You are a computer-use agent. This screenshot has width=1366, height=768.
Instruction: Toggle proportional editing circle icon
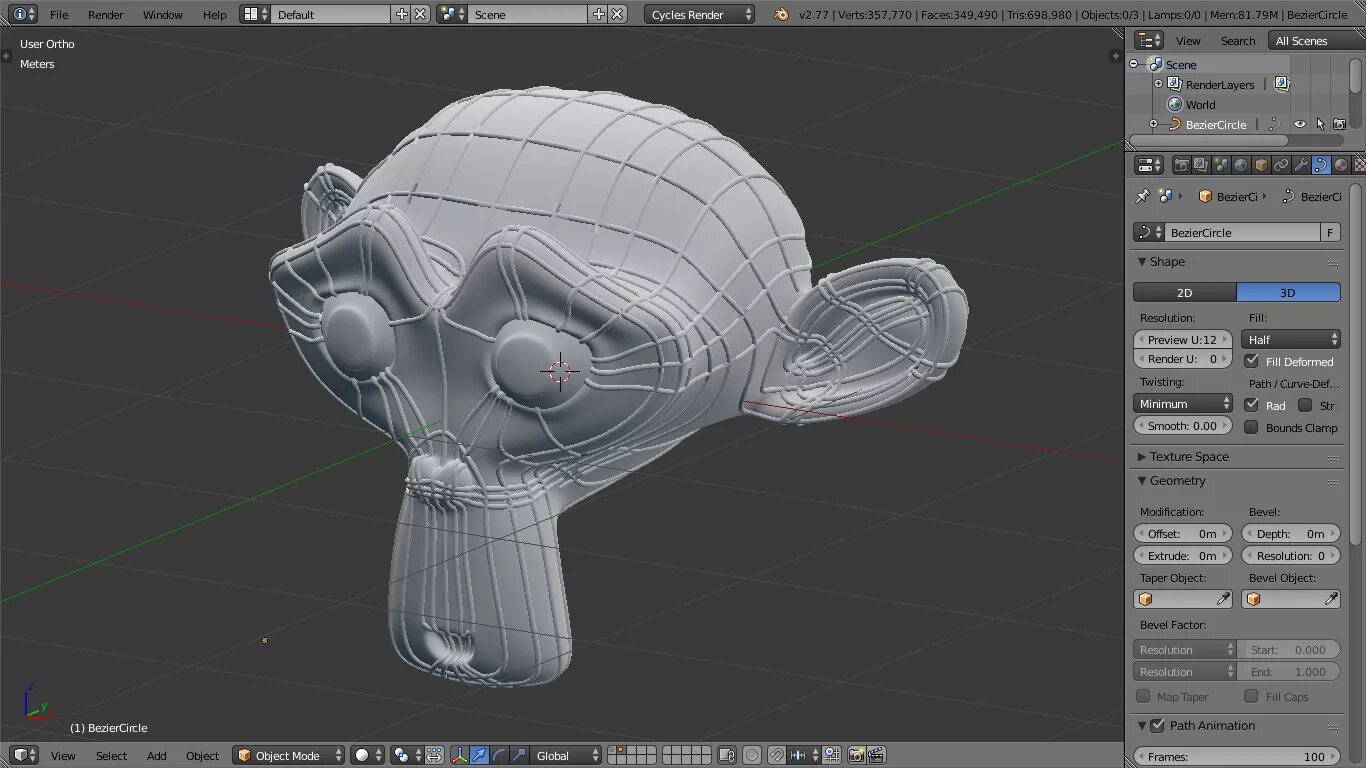click(752, 755)
